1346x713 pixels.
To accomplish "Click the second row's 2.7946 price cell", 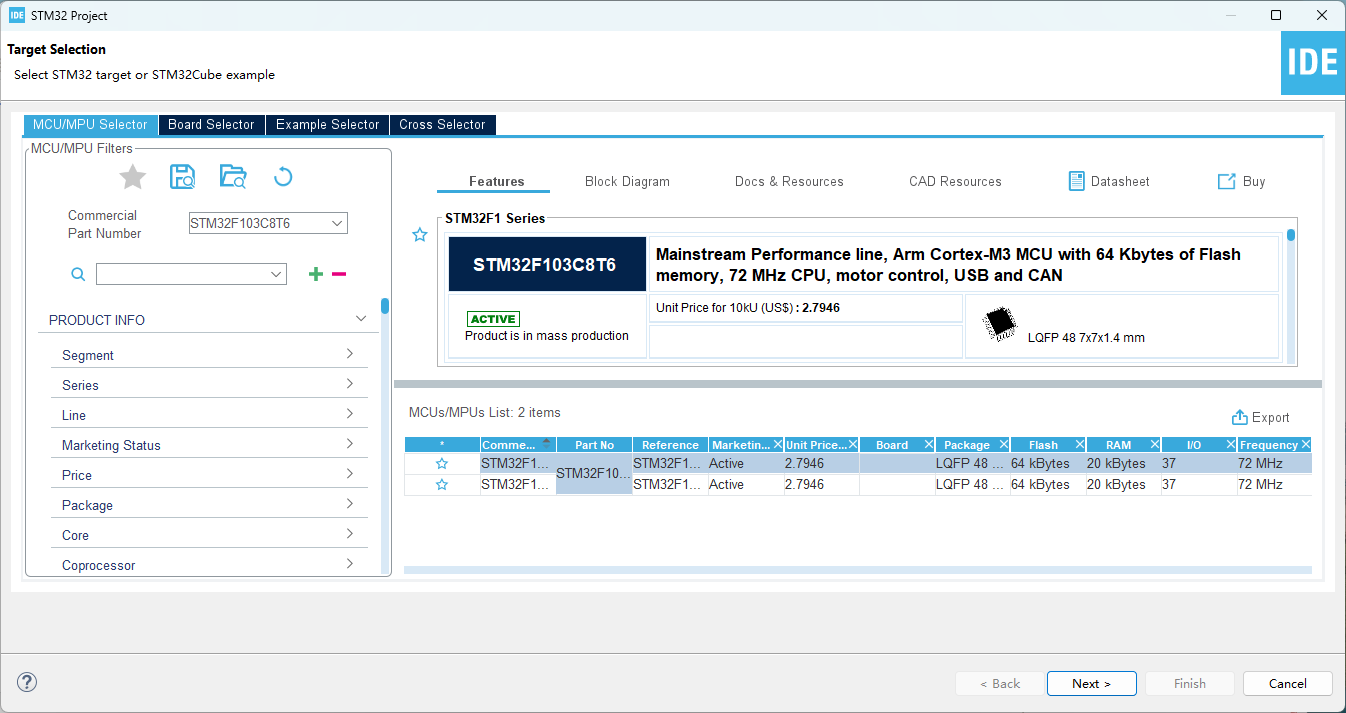I will [821, 485].
